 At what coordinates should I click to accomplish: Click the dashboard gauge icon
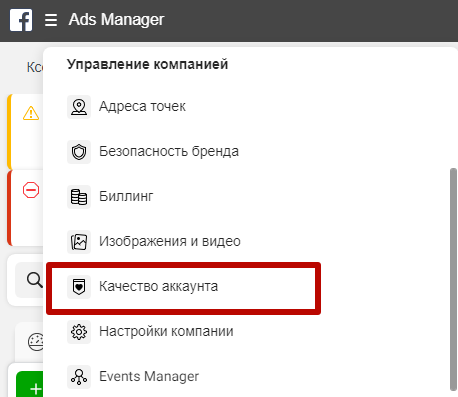(36, 342)
